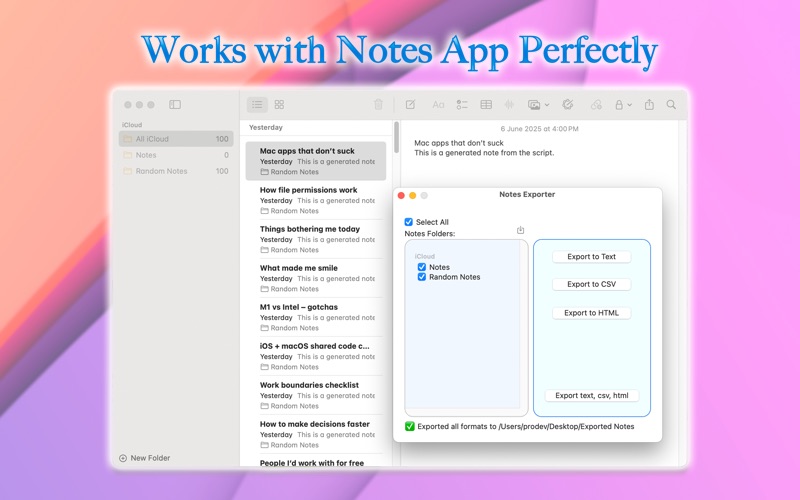Open note How file permissions work
800x500 pixels.
point(316,200)
